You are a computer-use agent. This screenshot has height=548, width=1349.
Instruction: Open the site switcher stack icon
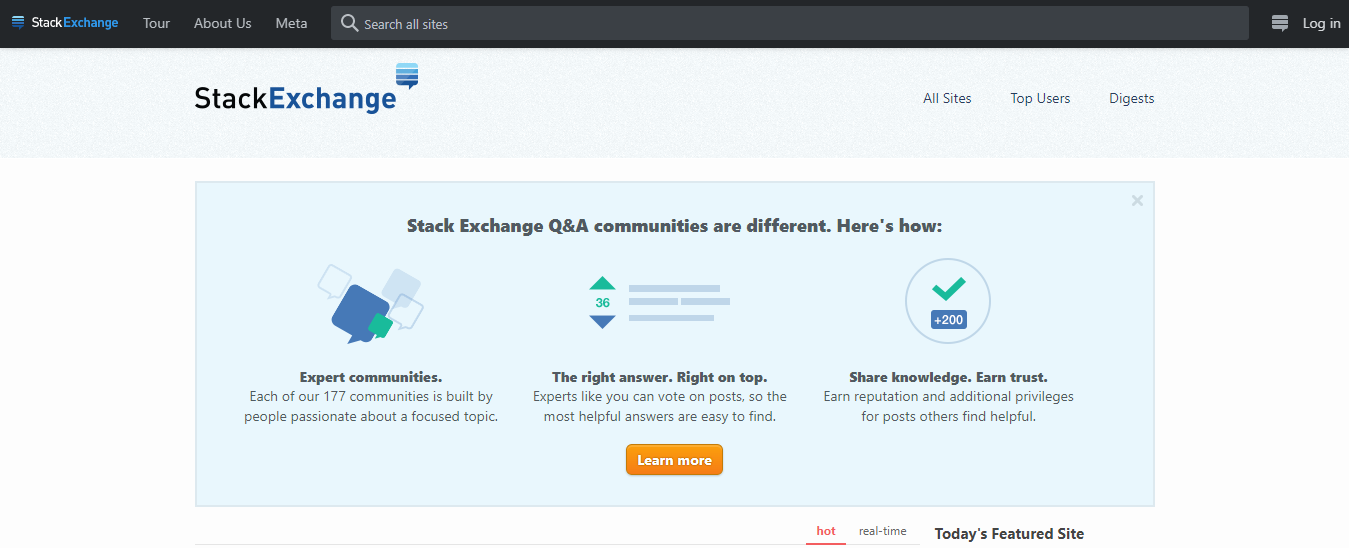pyautogui.click(x=1279, y=23)
